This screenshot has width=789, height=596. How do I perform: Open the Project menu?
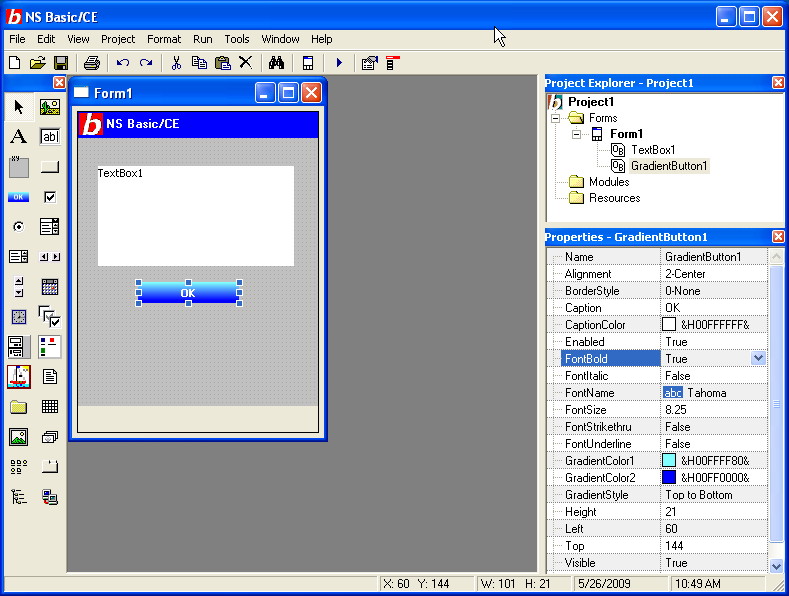pyautogui.click(x=118, y=39)
